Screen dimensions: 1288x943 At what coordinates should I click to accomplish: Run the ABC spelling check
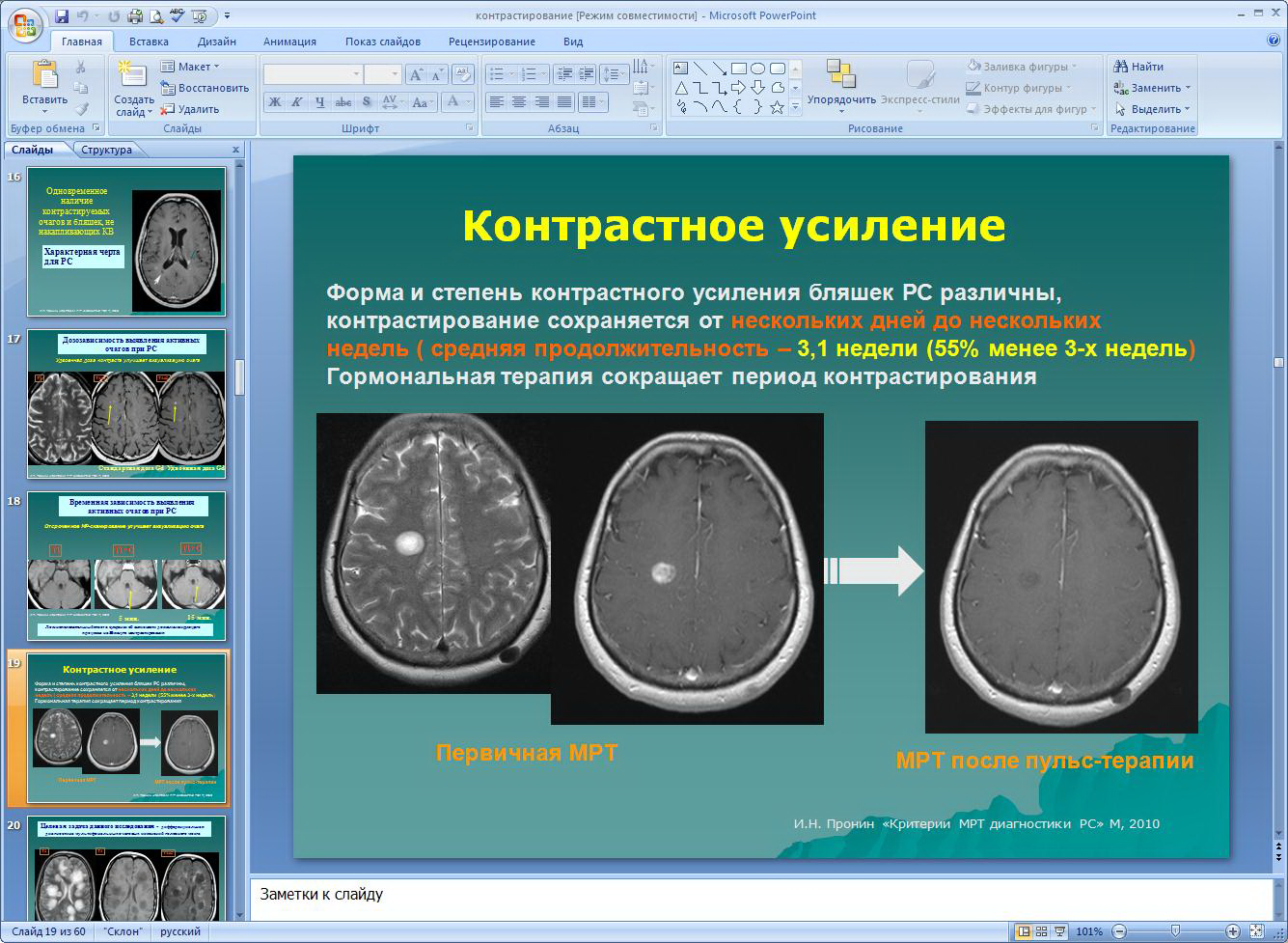pos(177,15)
